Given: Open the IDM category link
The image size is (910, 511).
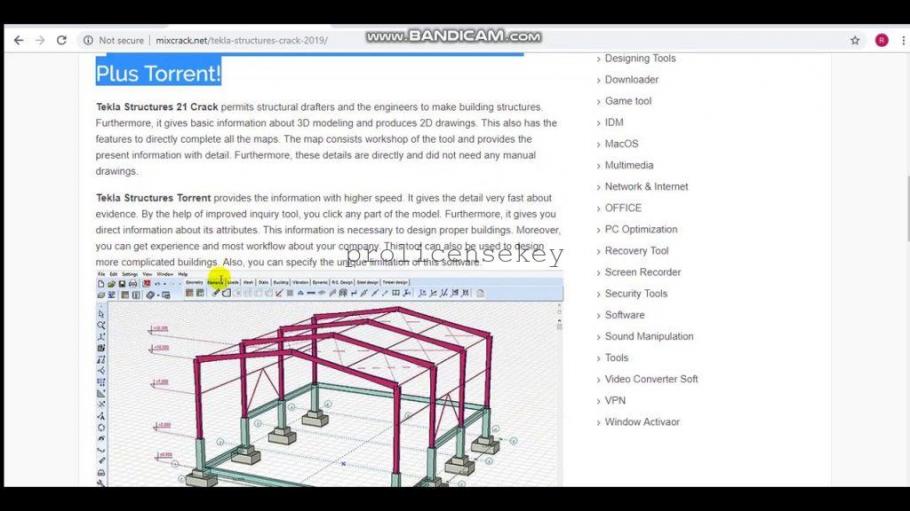Looking at the screenshot, I should pos(614,123).
